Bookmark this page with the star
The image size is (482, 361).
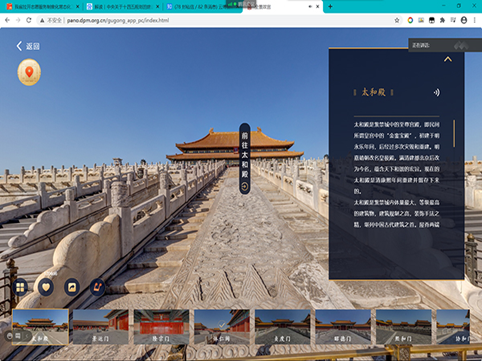pos(397,20)
